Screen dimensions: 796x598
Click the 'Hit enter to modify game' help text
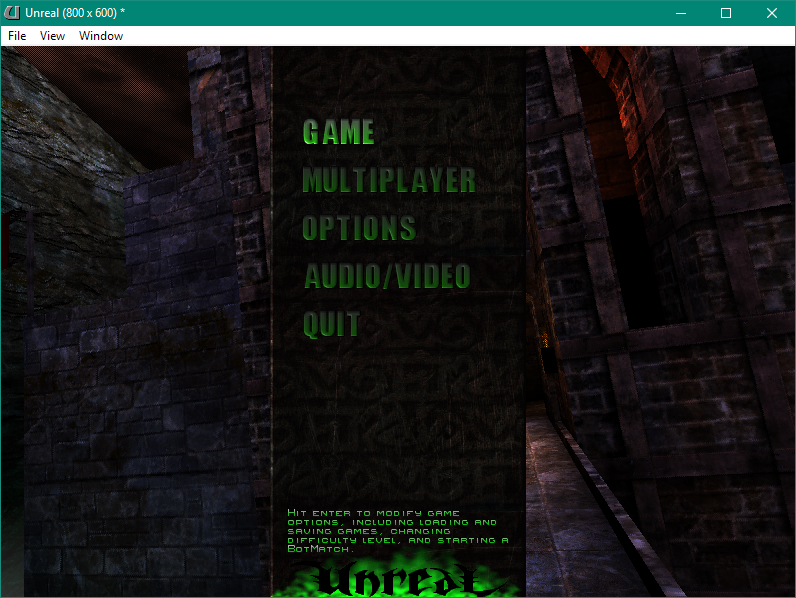coord(398,530)
